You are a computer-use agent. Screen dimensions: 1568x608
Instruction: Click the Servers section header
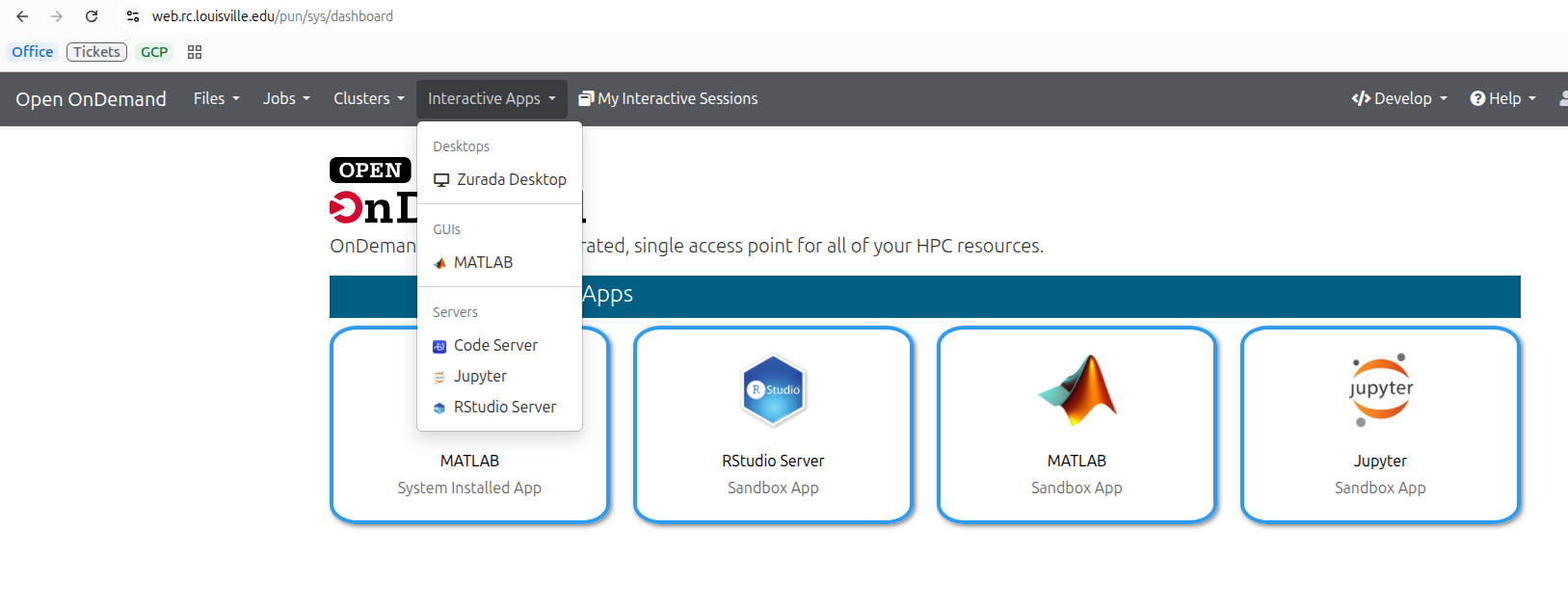coord(455,312)
